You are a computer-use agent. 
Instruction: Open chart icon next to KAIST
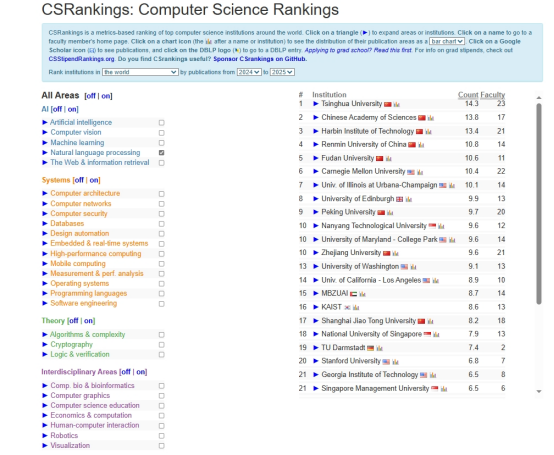coord(356,307)
